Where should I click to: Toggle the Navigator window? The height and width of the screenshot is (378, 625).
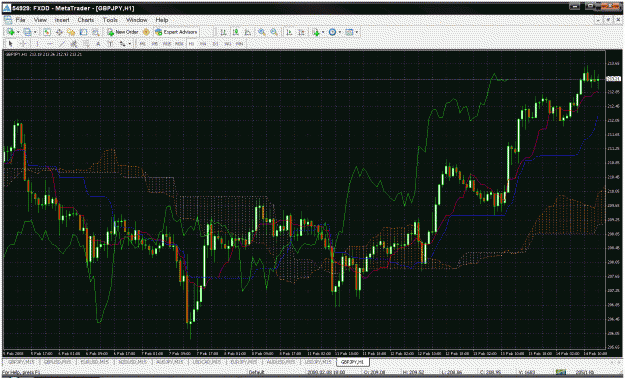point(71,32)
